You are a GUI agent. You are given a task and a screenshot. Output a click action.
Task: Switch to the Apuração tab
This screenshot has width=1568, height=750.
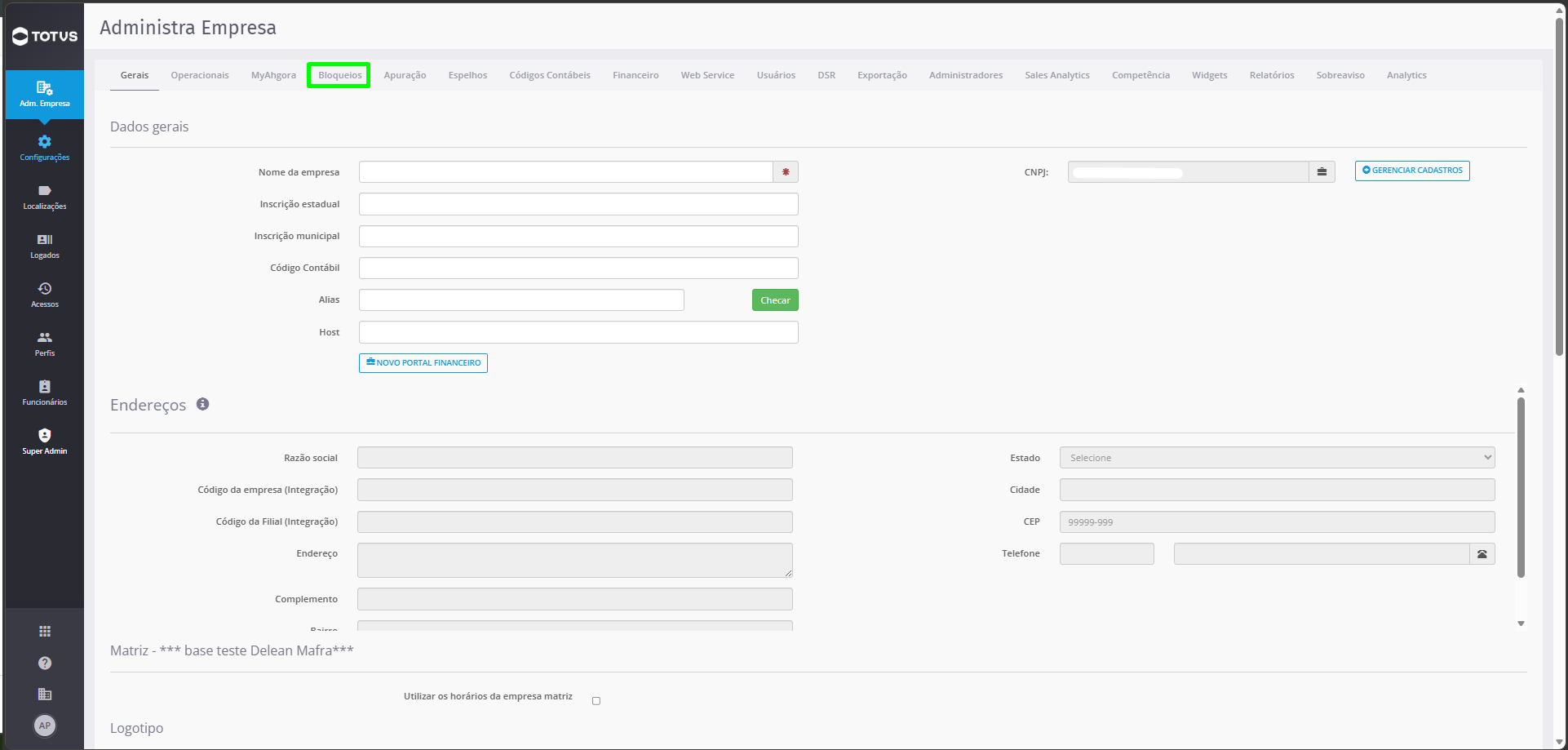click(405, 75)
